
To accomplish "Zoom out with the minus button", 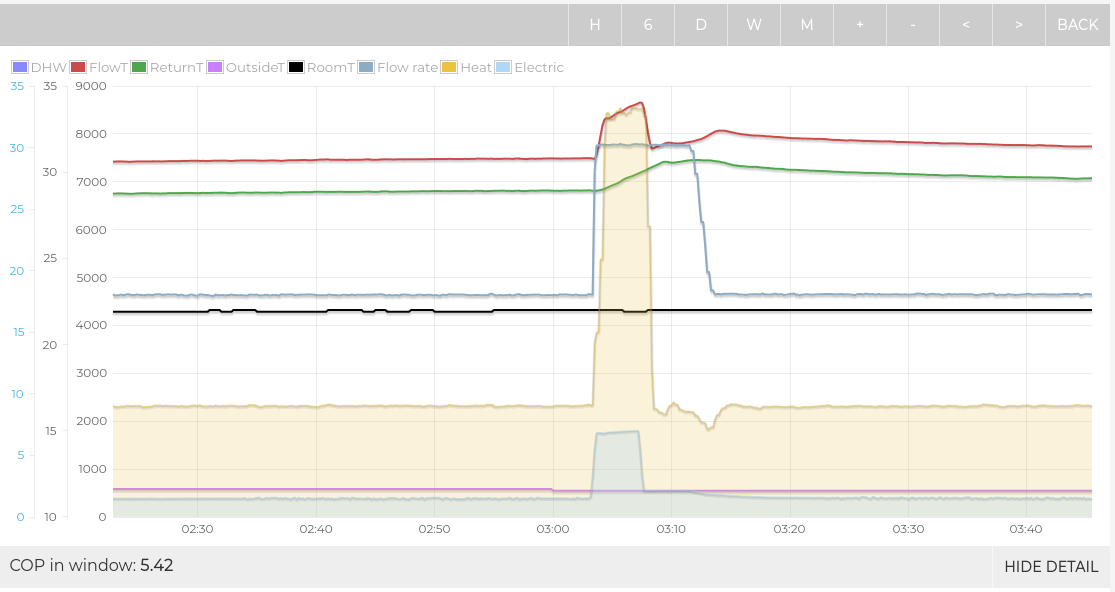I will point(913,25).
